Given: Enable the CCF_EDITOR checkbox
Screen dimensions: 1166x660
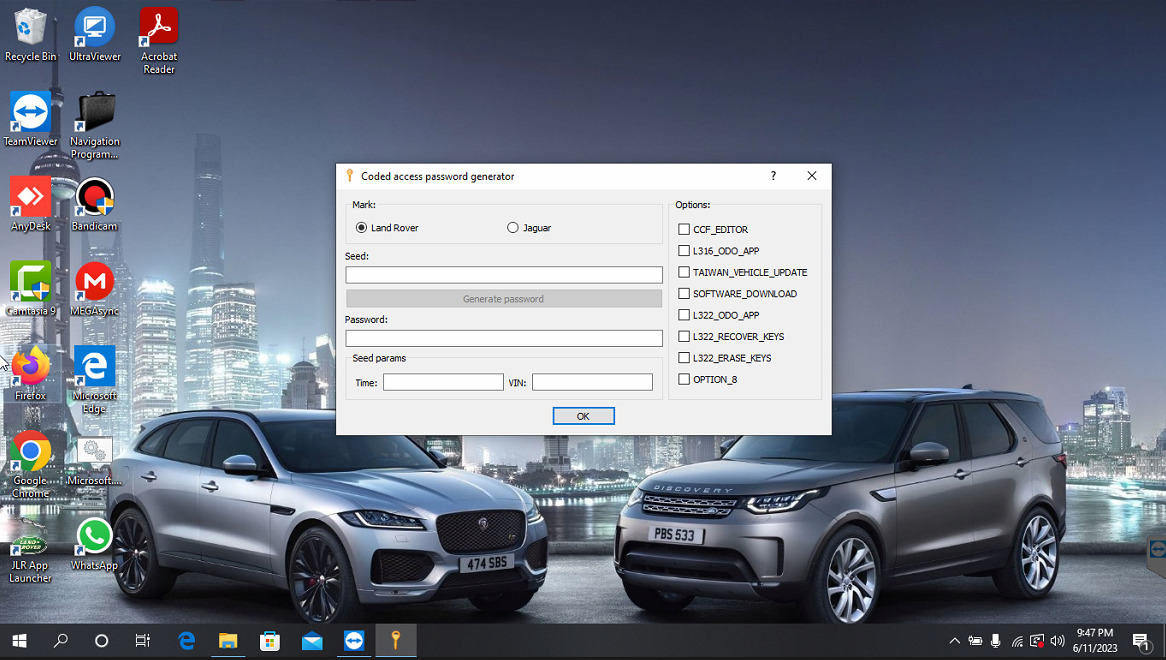Looking at the screenshot, I should click(684, 230).
